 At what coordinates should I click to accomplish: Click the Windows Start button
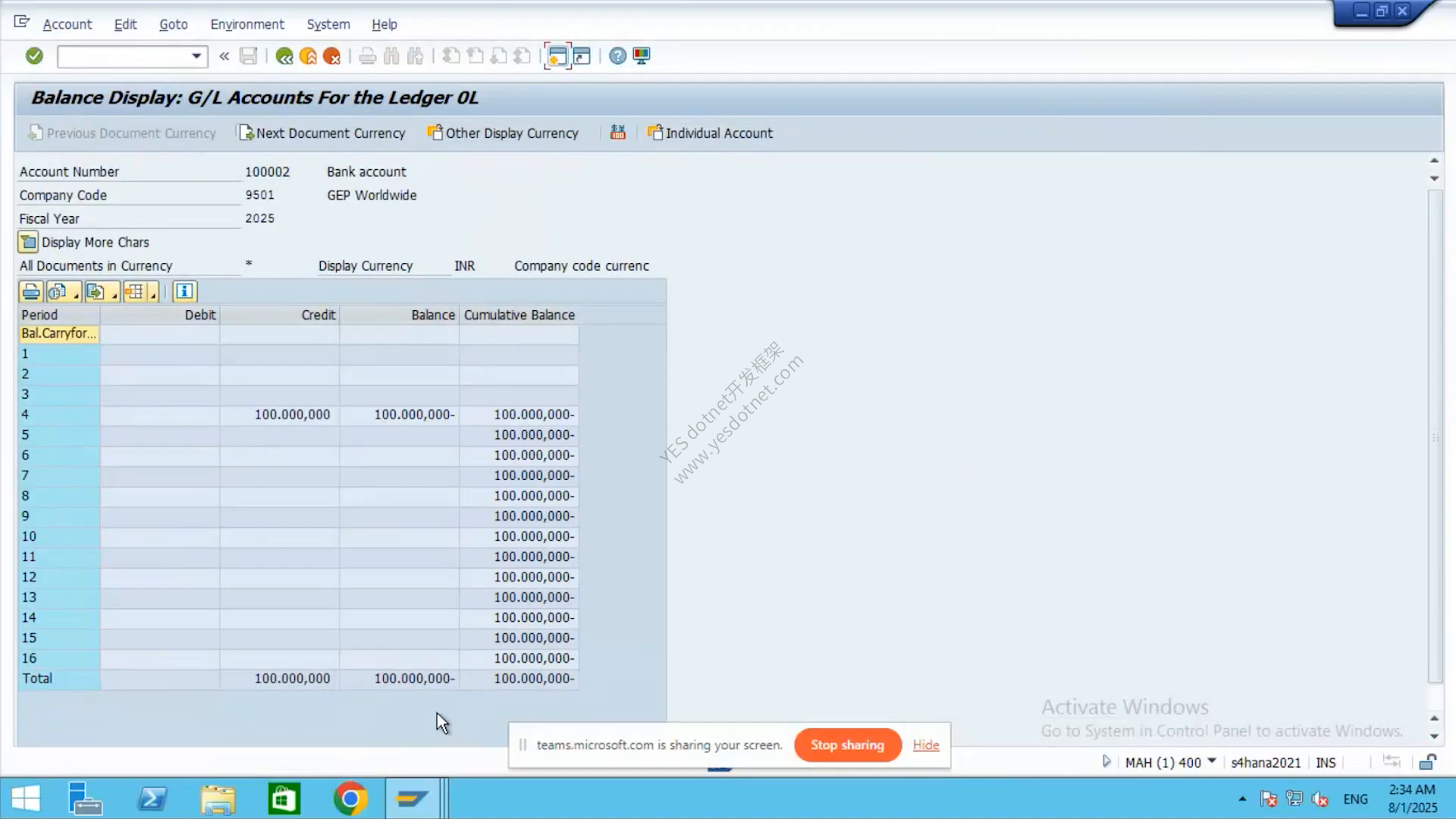(26, 799)
